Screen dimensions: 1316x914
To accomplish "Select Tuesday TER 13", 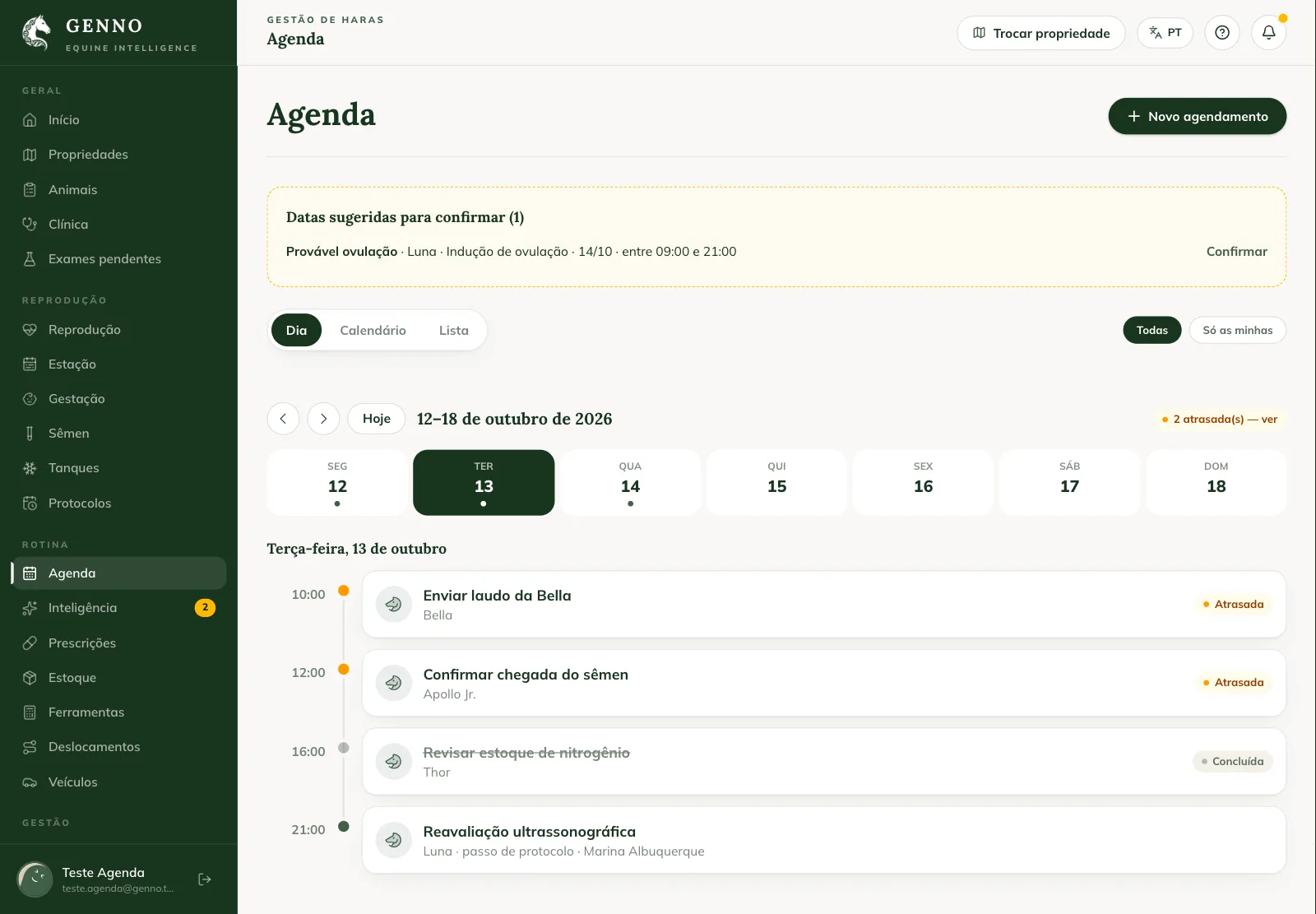I will tap(484, 483).
